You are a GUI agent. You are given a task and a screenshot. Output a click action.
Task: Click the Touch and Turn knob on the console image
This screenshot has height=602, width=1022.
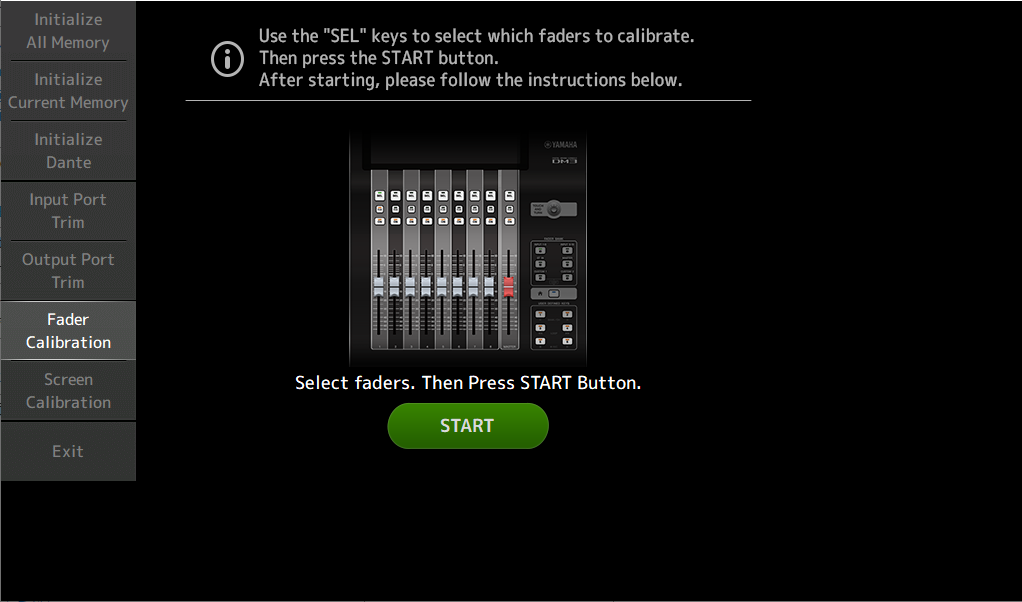point(554,210)
